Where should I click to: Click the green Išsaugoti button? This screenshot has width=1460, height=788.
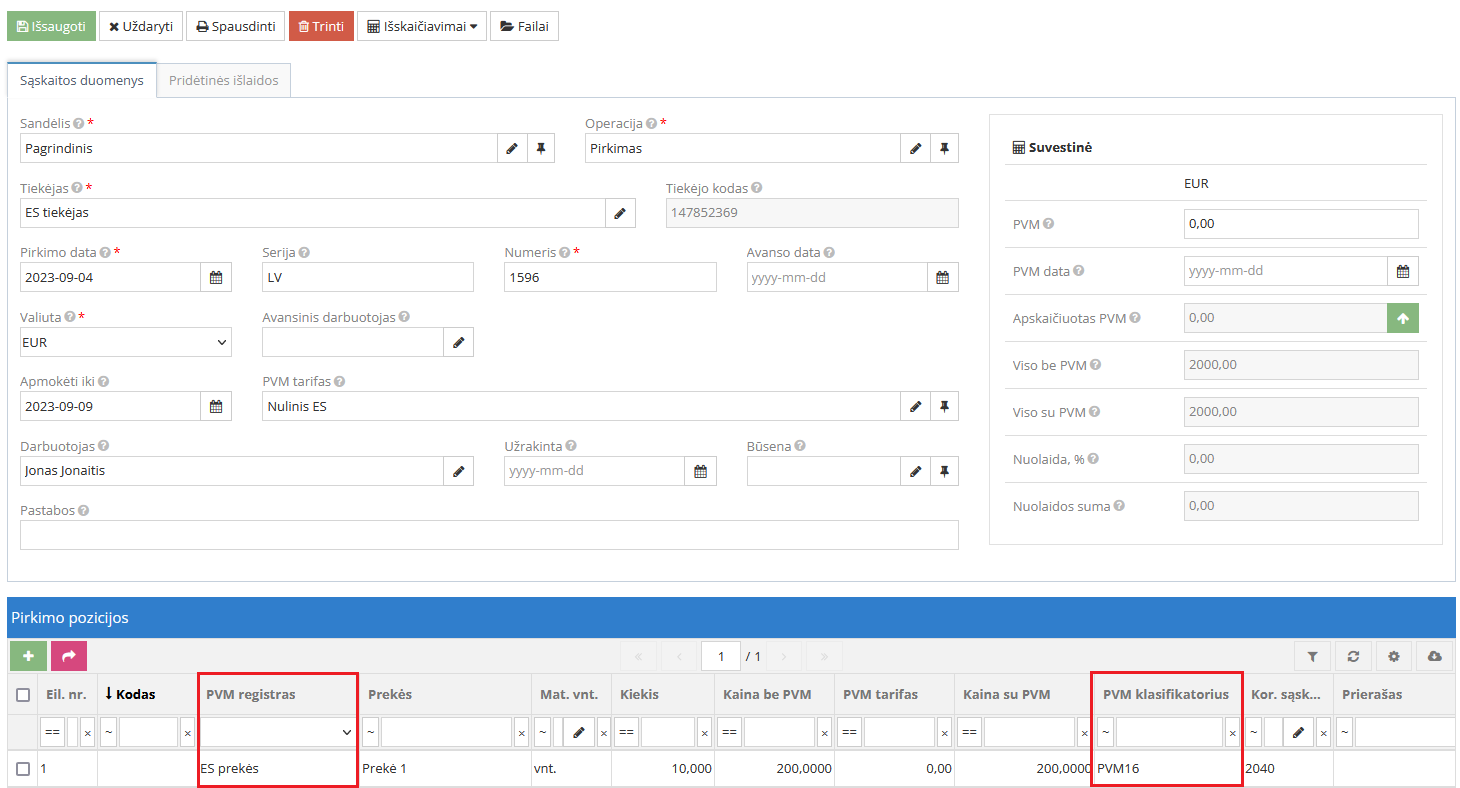tap(51, 26)
